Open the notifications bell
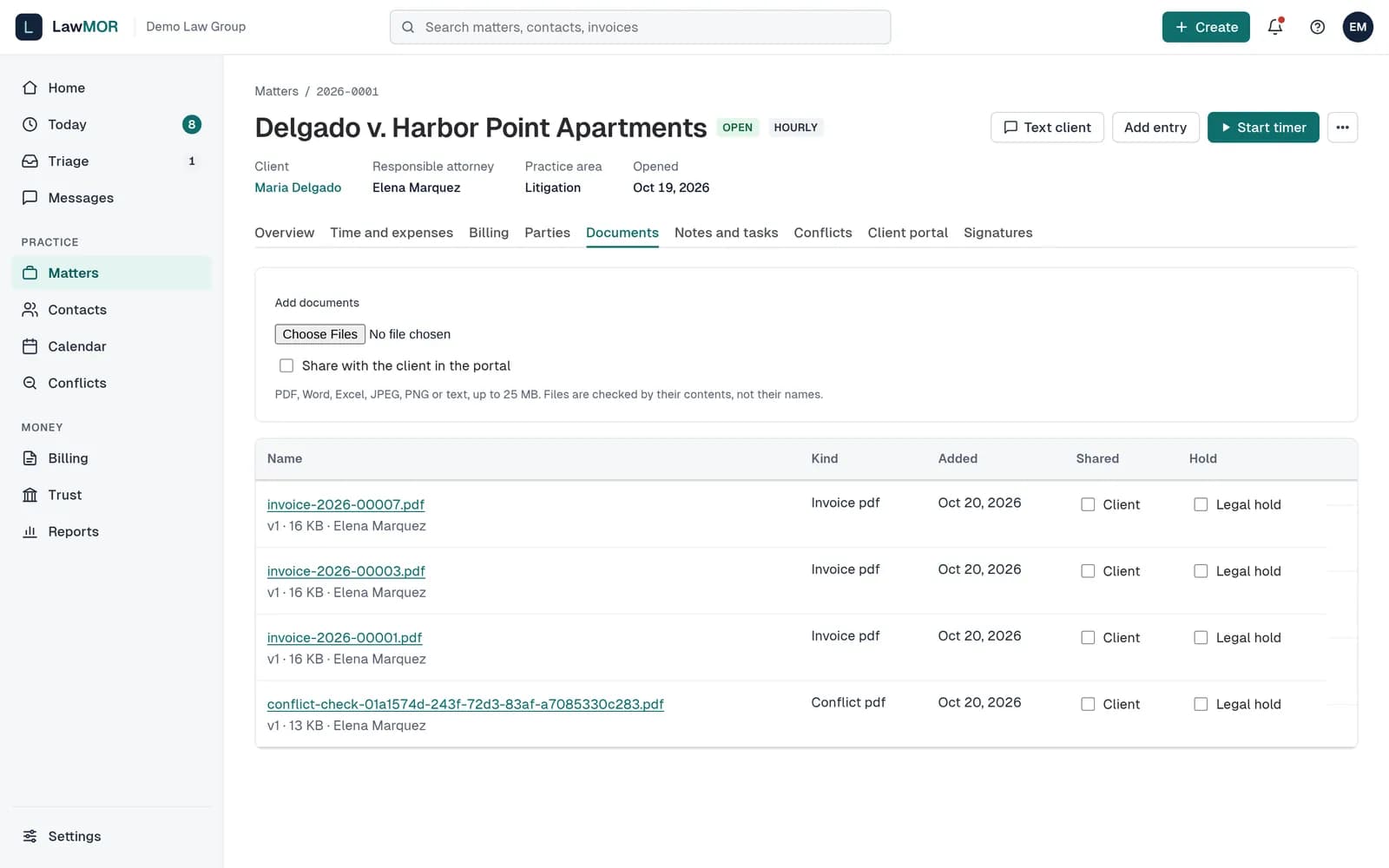 [1275, 27]
